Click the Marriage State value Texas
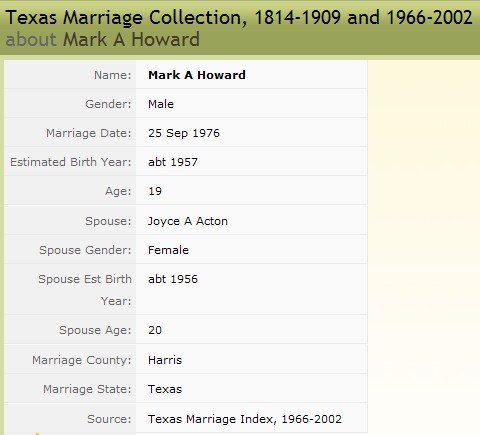480x435 pixels. [165, 389]
